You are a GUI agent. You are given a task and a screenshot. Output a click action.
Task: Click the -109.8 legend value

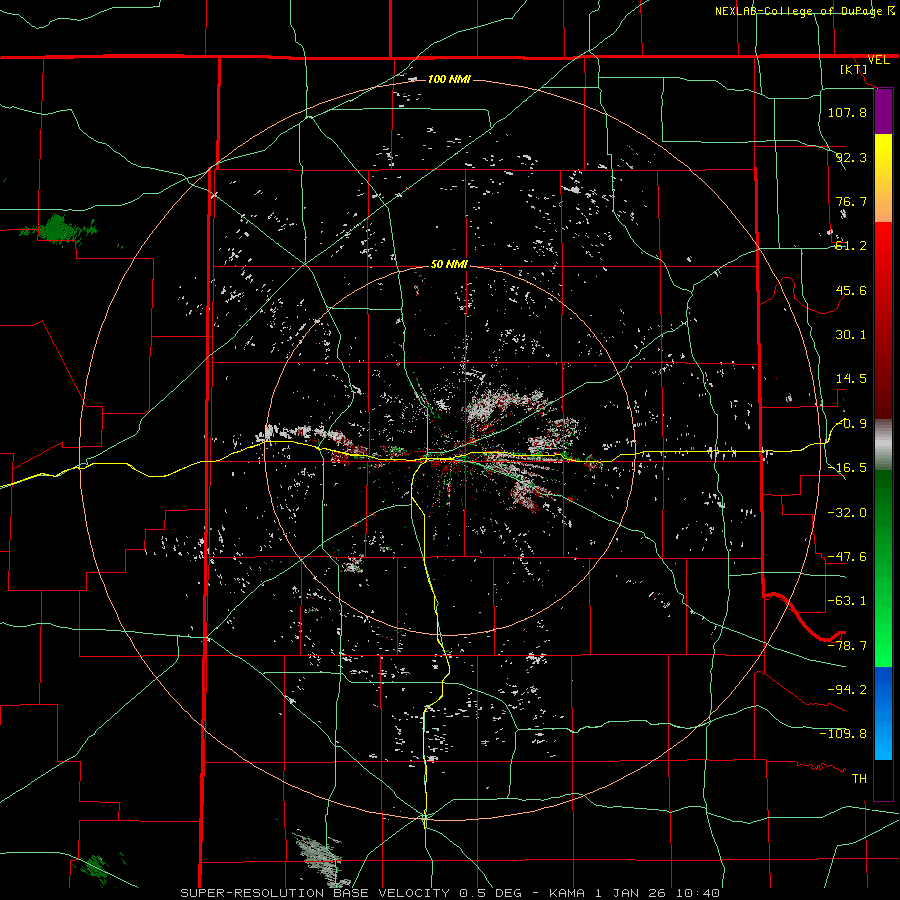click(843, 734)
